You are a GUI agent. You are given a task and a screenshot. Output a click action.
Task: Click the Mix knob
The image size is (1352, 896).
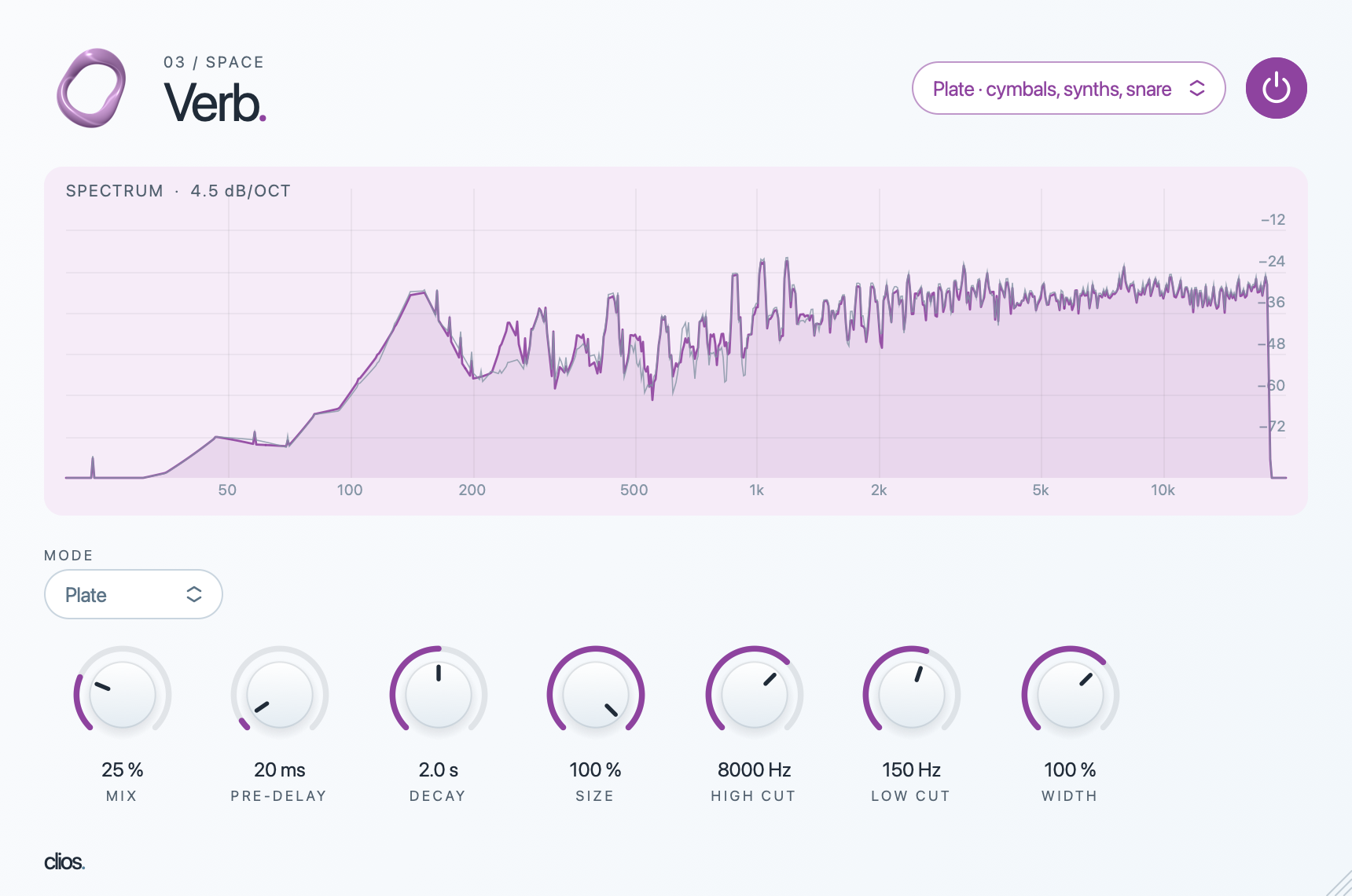(123, 695)
